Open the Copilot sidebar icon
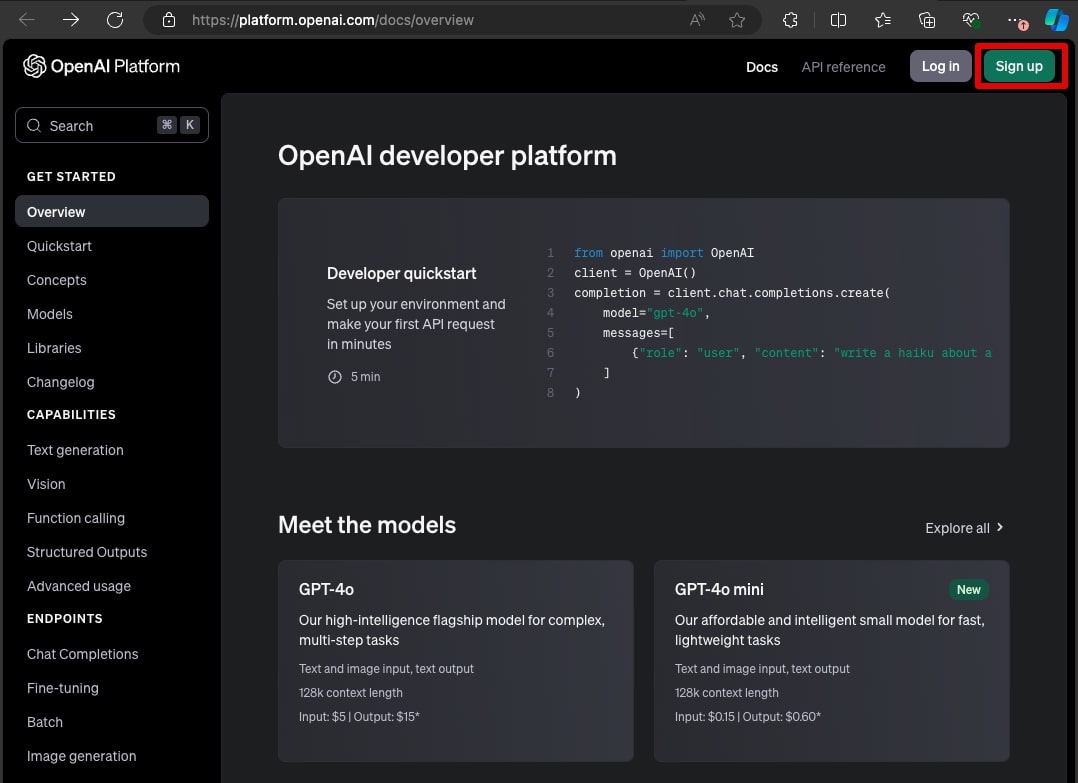 [x=1057, y=20]
